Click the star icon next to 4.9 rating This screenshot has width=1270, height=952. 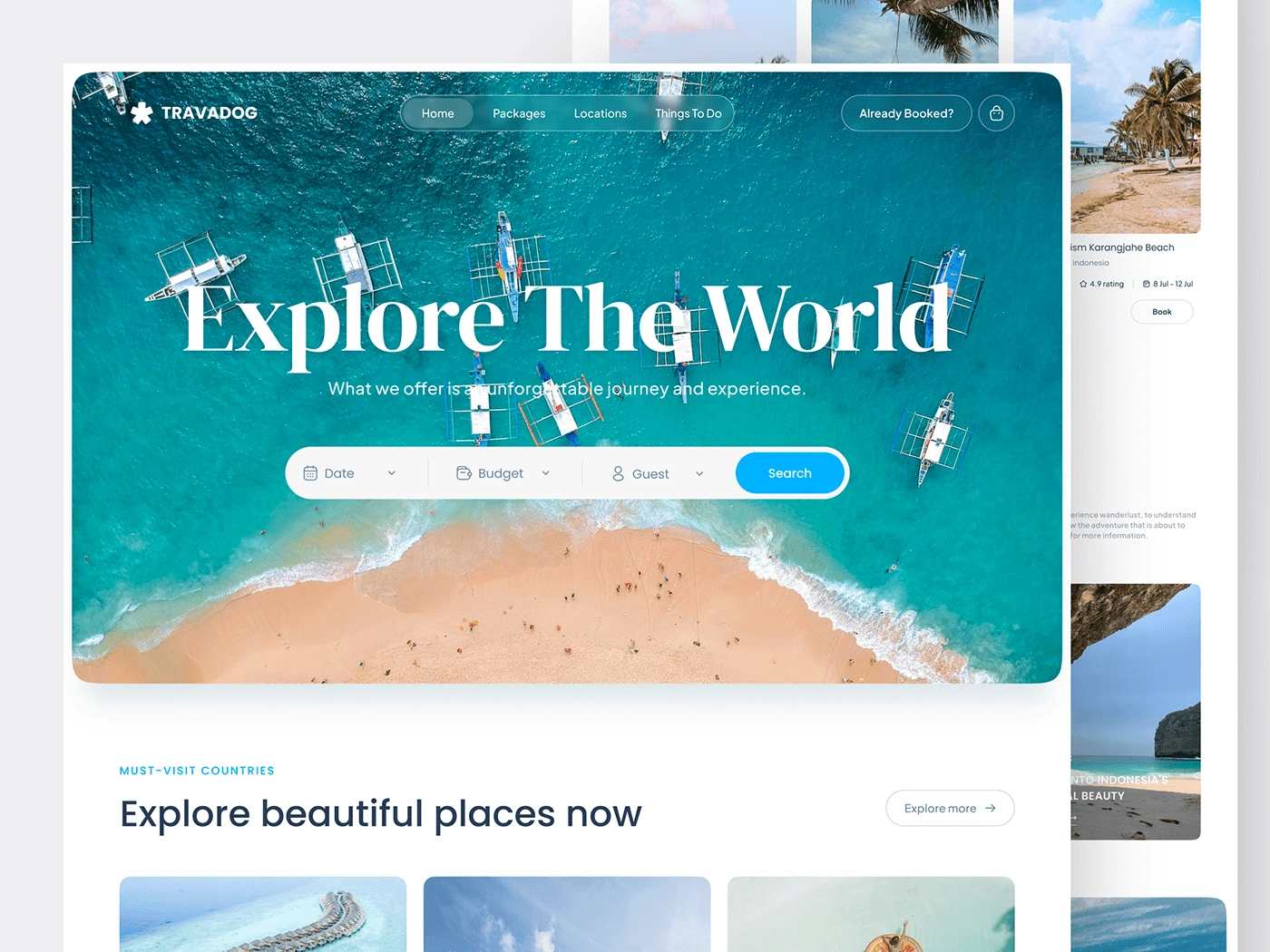click(1083, 284)
